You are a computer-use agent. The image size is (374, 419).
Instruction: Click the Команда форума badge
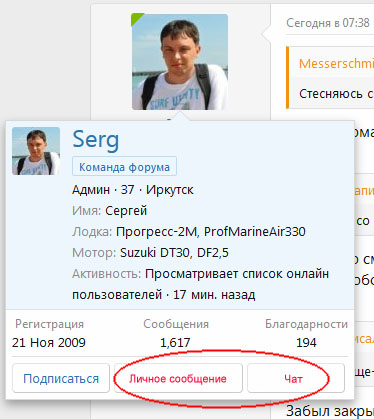[124, 167]
